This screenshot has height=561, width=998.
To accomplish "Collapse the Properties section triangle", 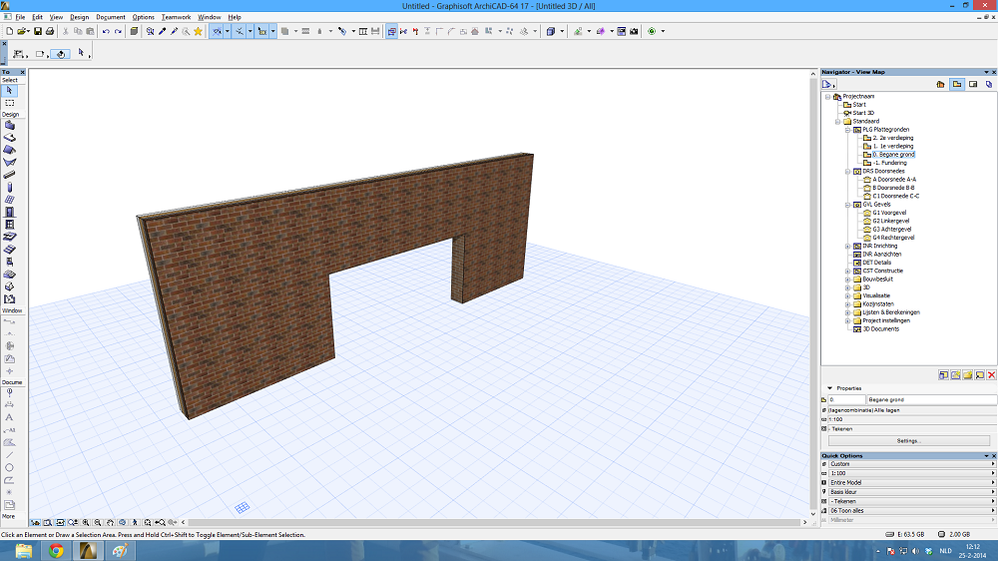I will click(x=829, y=388).
